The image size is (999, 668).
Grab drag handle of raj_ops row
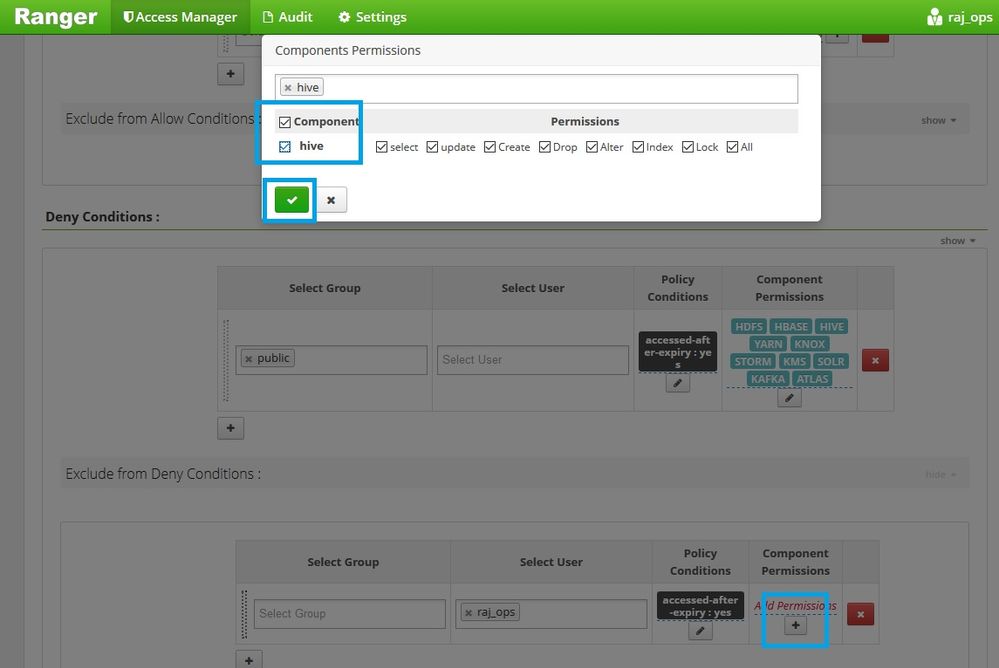point(244,614)
